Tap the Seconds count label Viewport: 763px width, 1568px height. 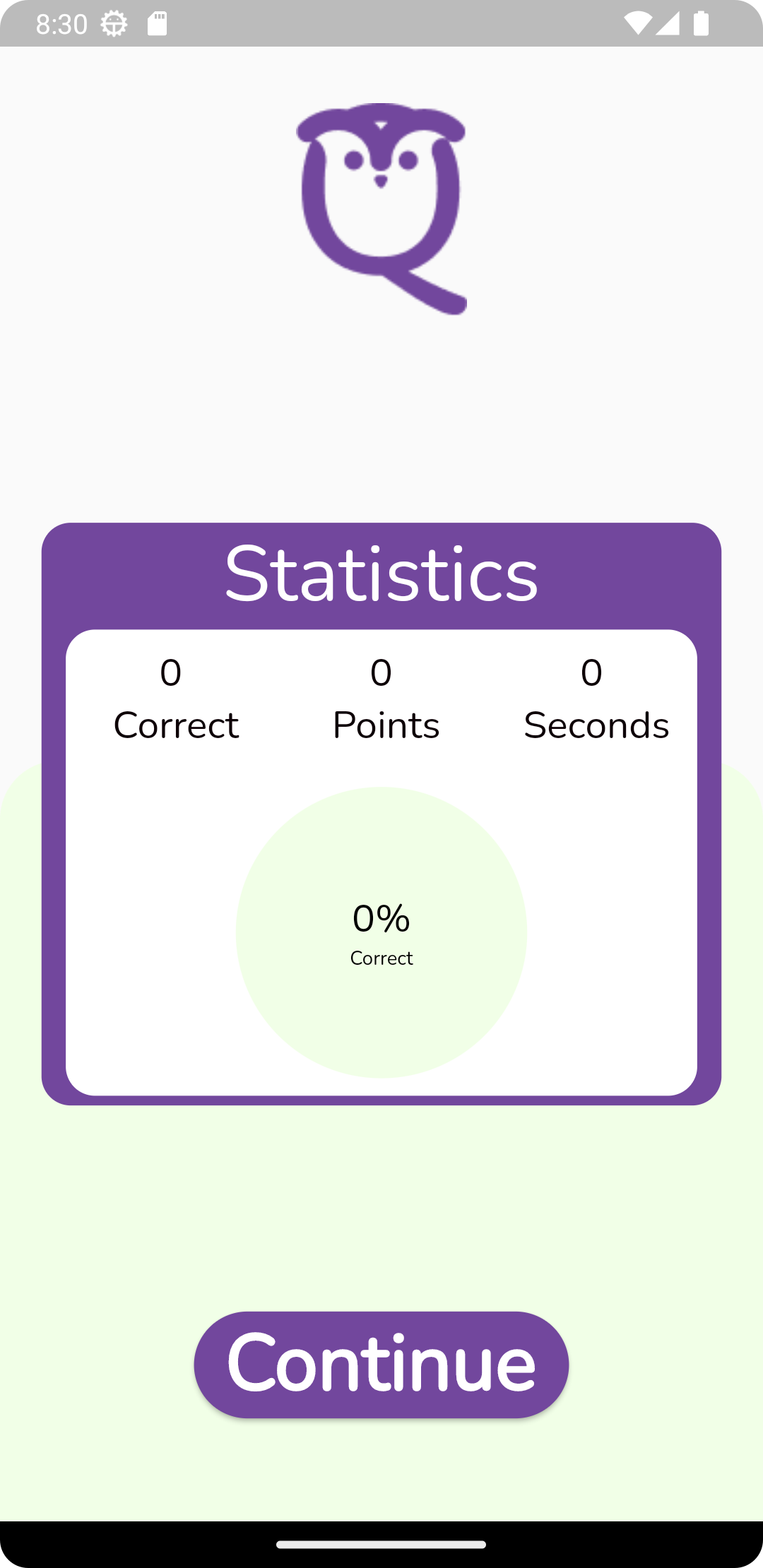[x=596, y=725]
